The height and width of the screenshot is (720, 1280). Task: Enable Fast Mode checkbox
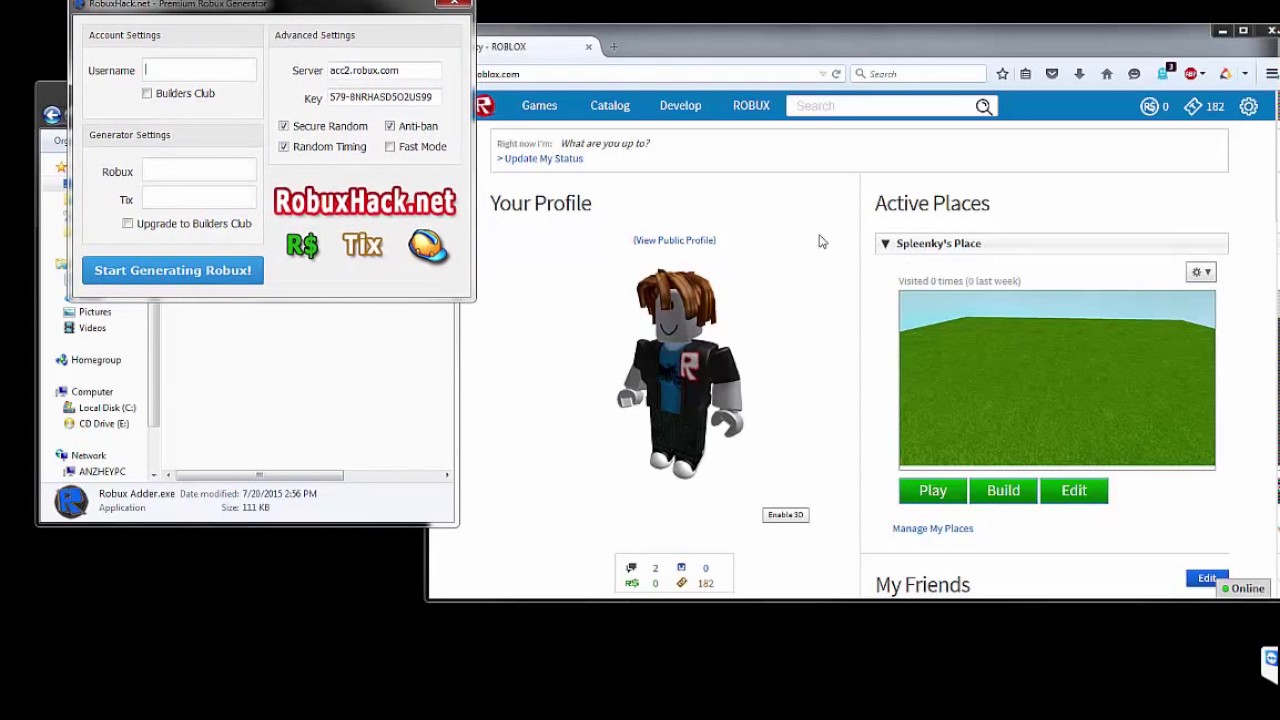[390, 147]
